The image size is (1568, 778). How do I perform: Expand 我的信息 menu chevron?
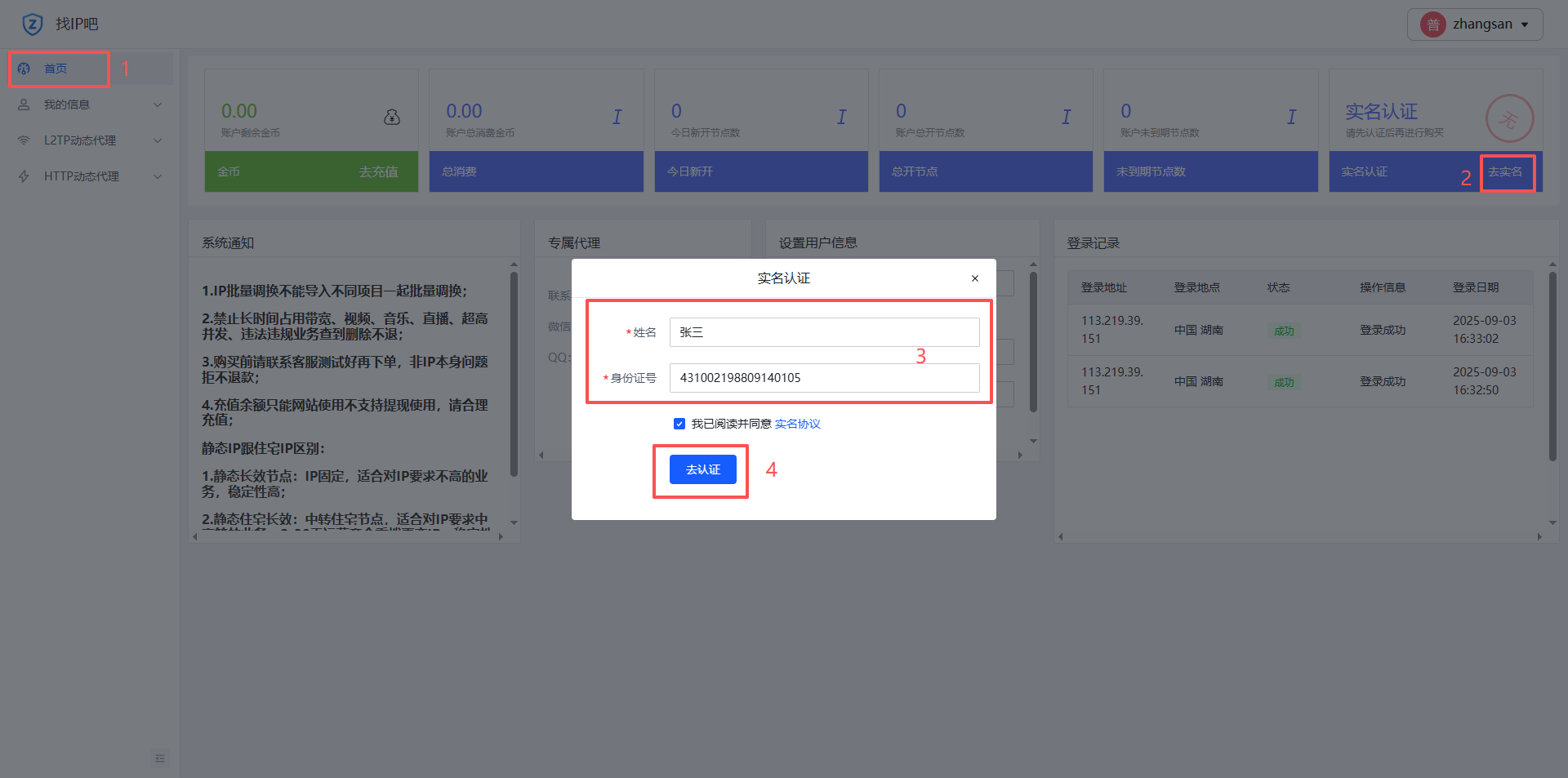click(158, 104)
